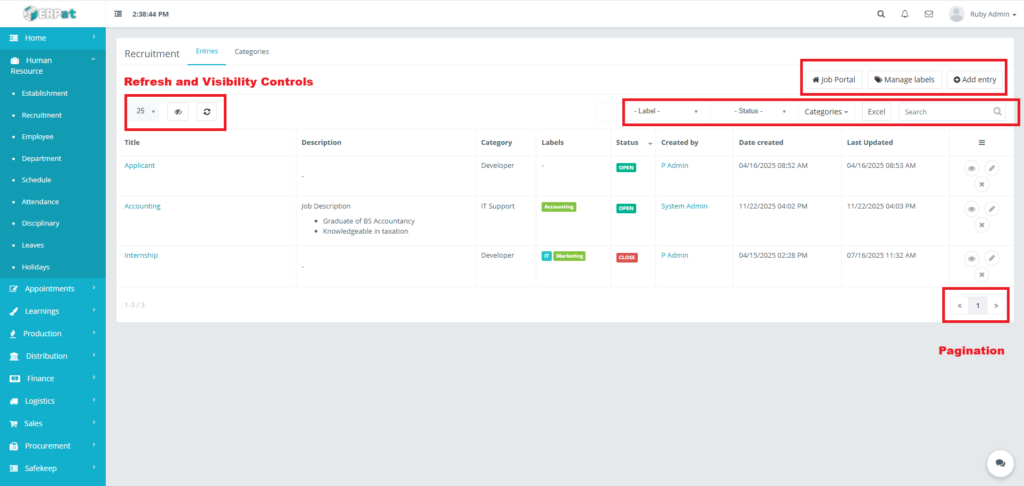Open the mail envelope icon
Image resolution: width=1024 pixels, height=486 pixels.
point(929,14)
